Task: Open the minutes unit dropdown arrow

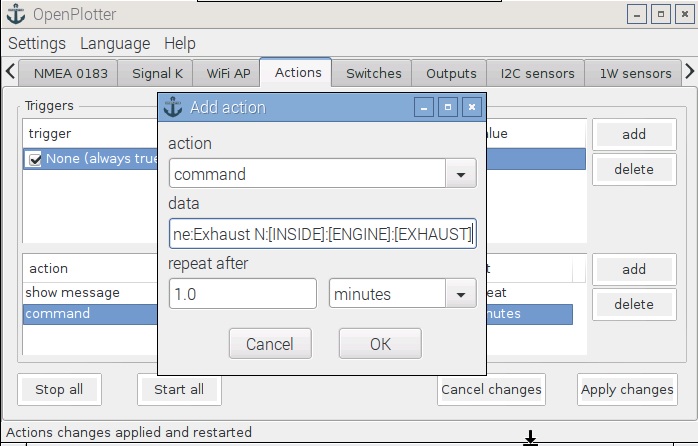Action: (x=461, y=294)
